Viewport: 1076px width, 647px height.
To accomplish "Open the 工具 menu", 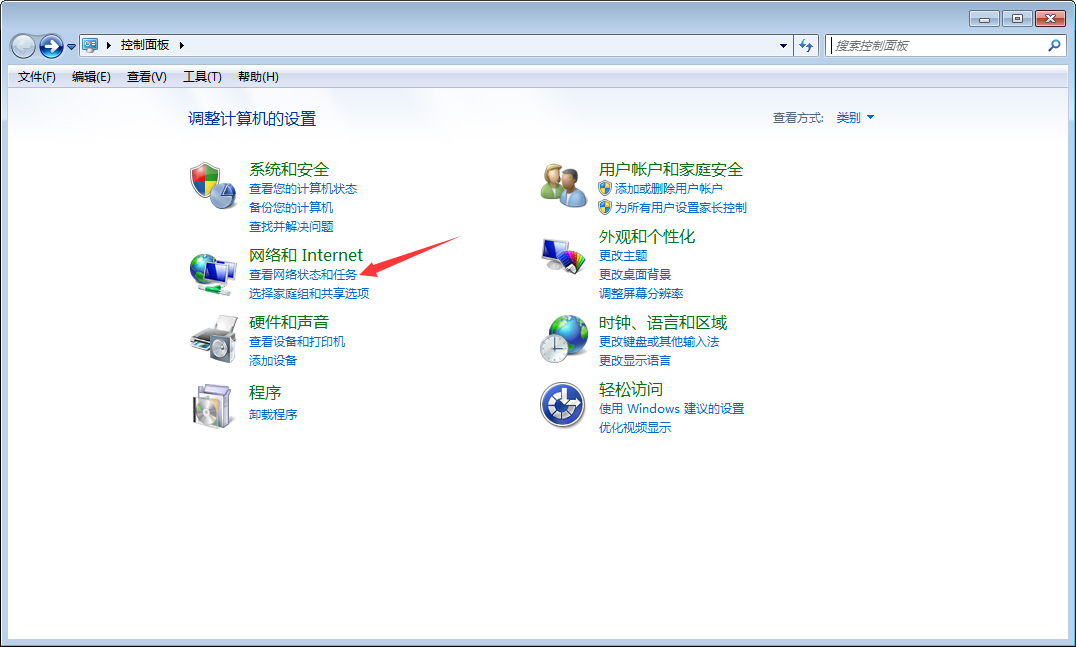I will [x=202, y=76].
